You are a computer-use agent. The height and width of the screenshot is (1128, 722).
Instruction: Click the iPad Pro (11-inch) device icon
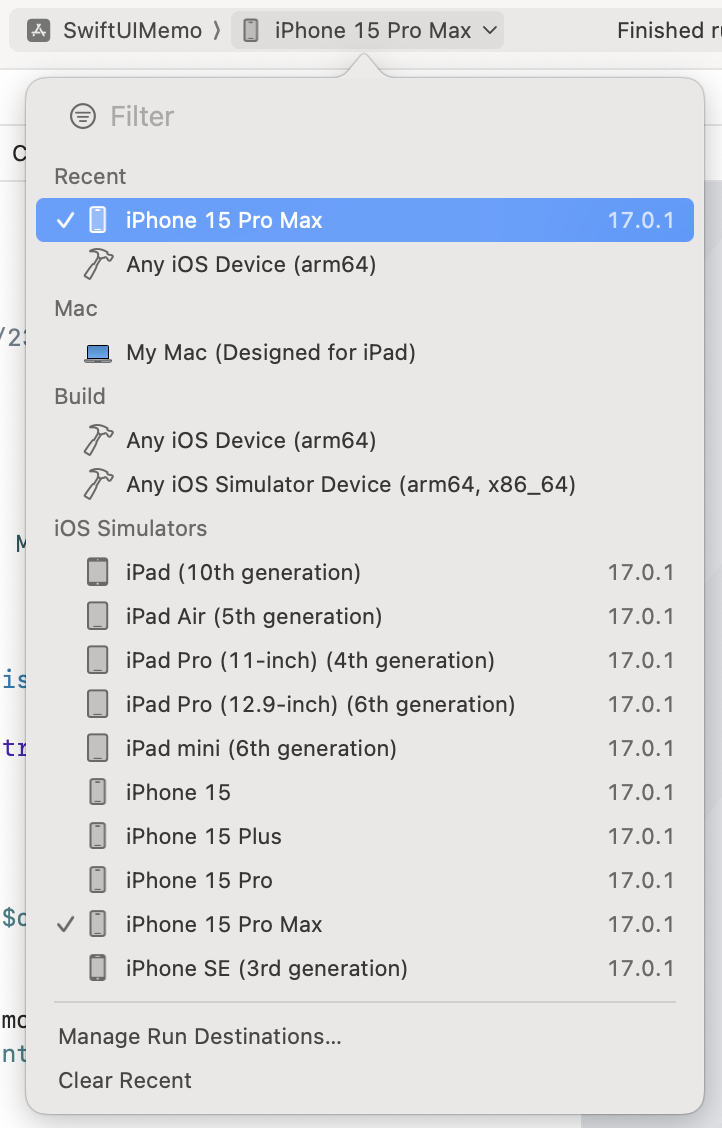(98, 660)
